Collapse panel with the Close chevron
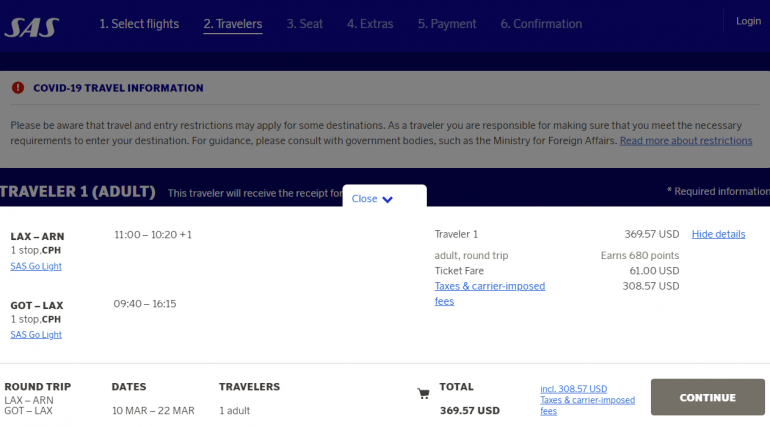Screen dimensions: 770x427 pyautogui.click(x=373, y=199)
